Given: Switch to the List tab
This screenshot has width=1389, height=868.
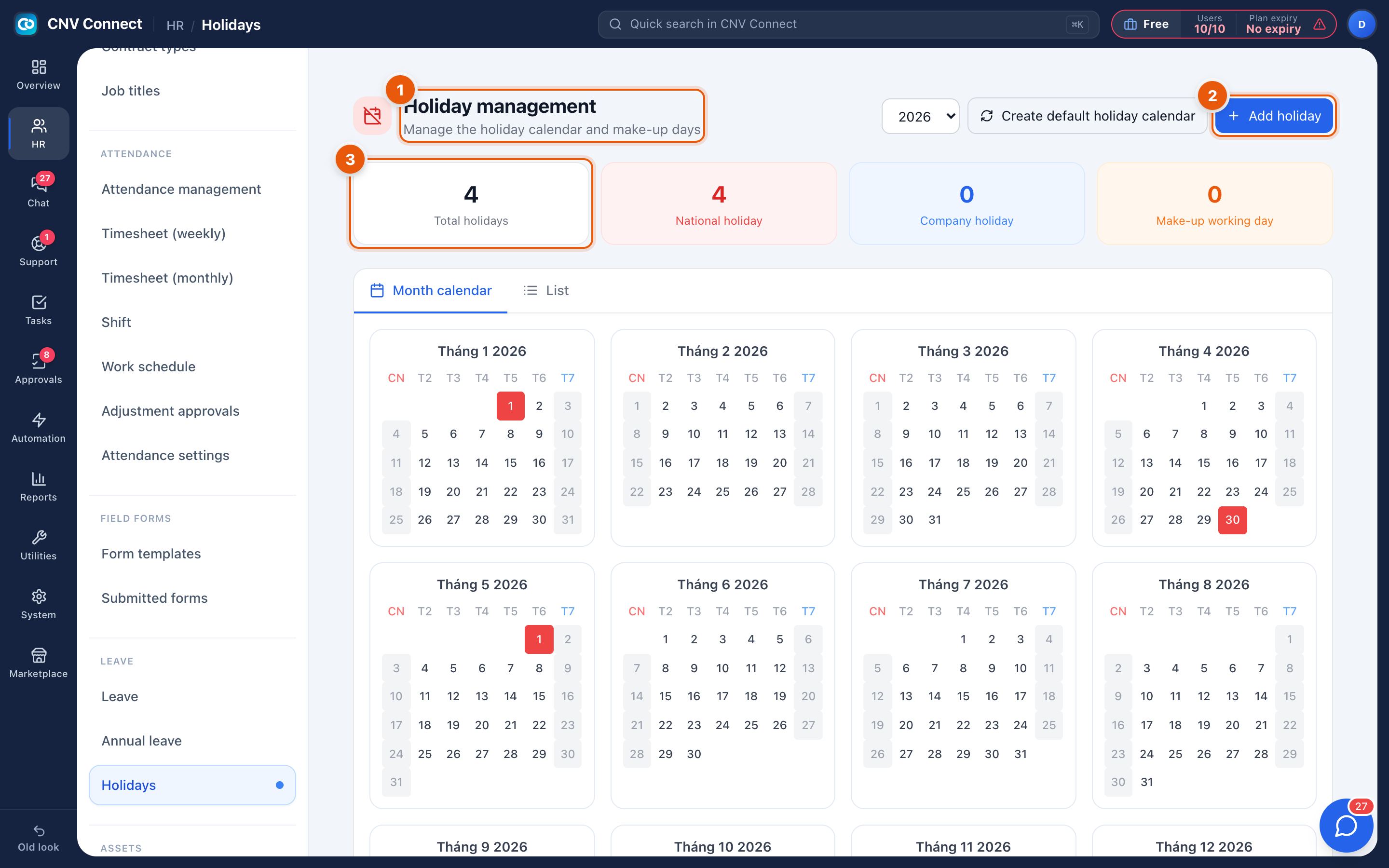Looking at the screenshot, I should click(x=546, y=290).
